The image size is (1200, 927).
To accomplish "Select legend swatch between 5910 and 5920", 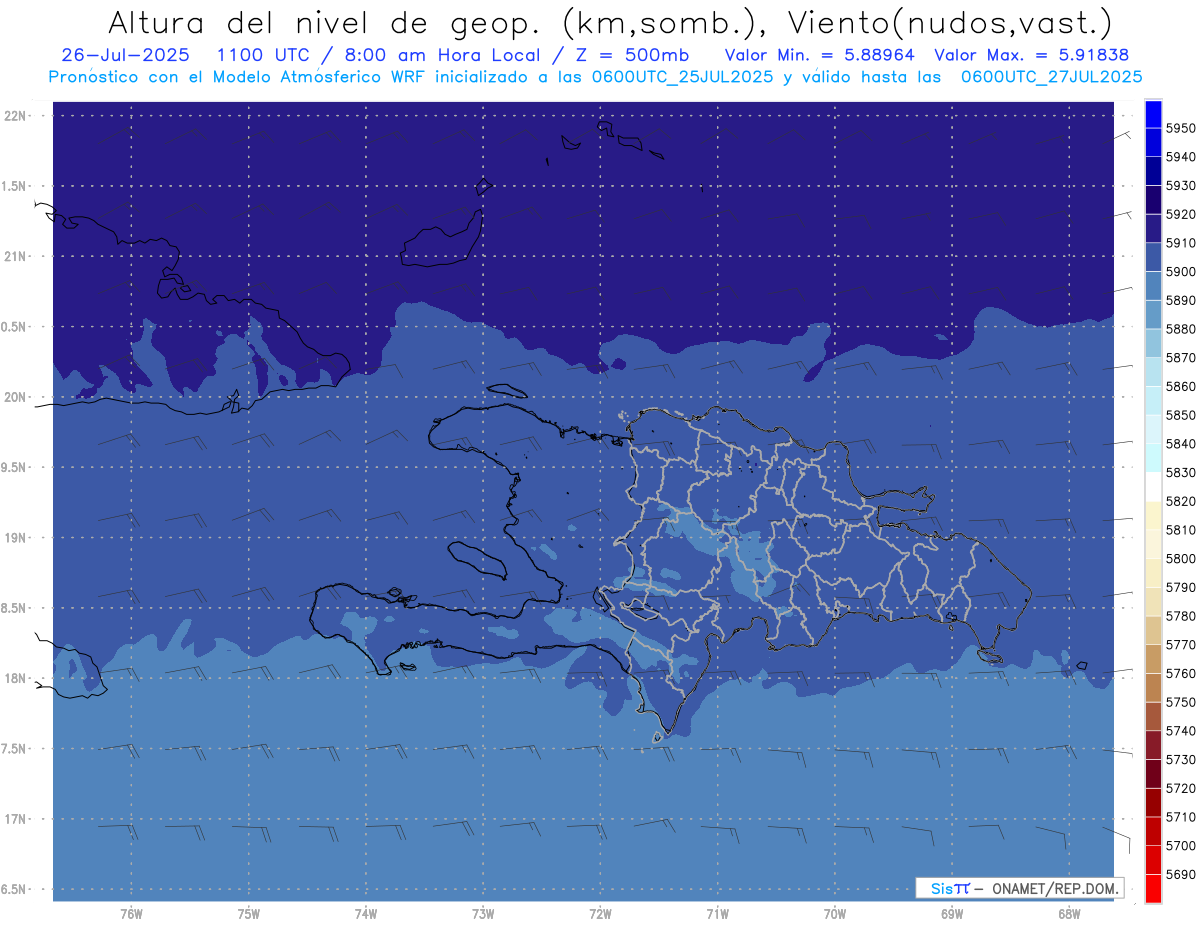I will click(x=1153, y=228).
